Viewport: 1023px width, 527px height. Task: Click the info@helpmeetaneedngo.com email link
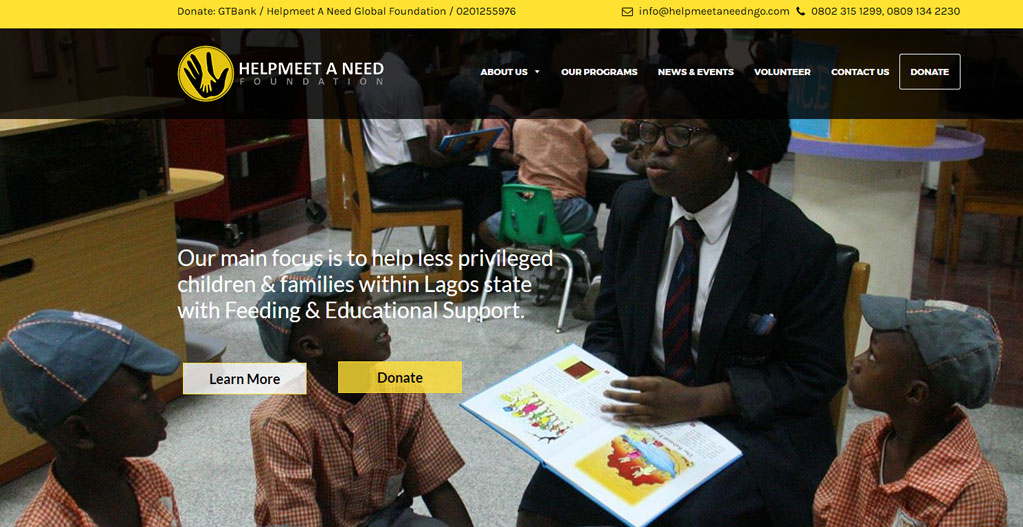coord(714,12)
